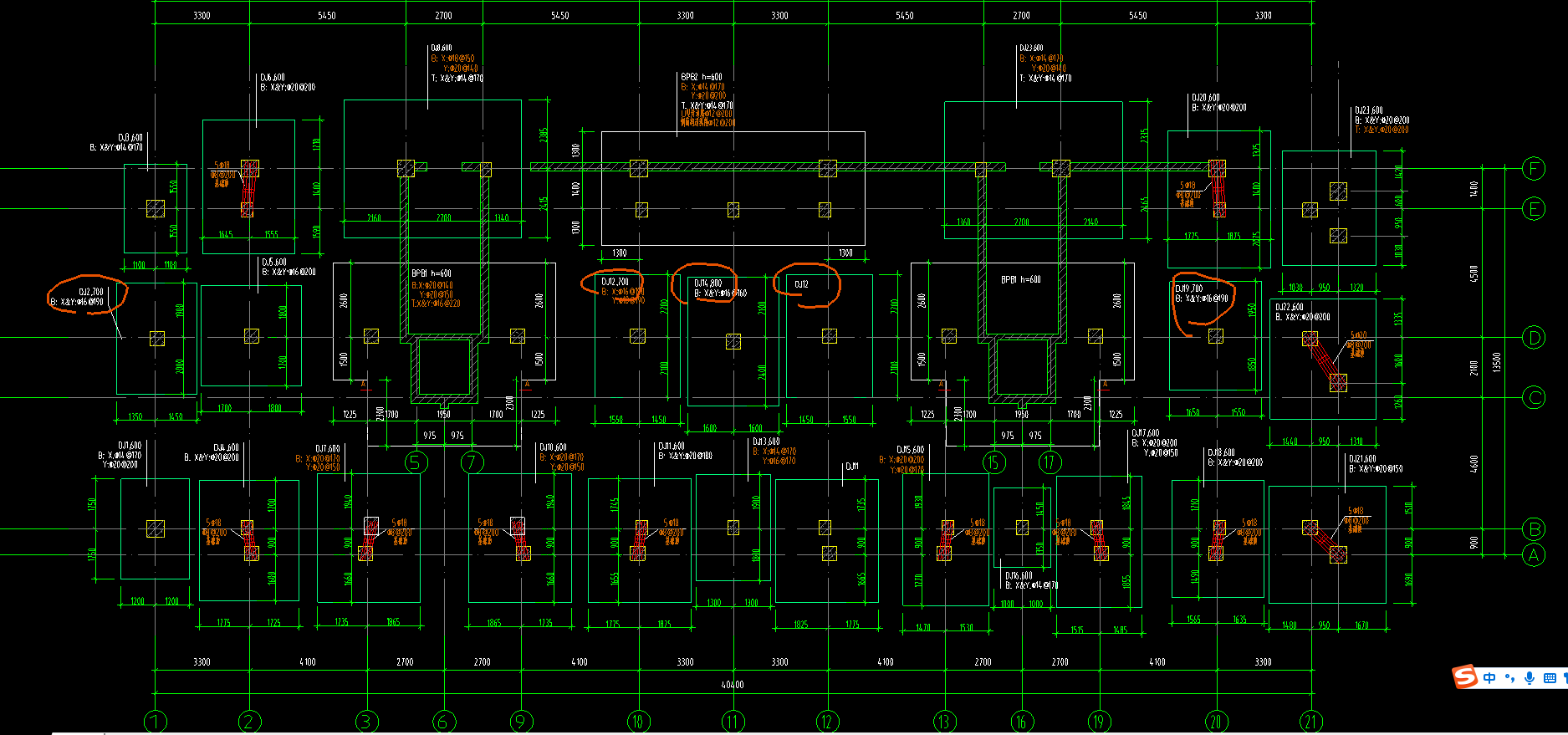Click foundation label DJ10,600
The width and height of the screenshot is (1568, 735).
click(x=553, y=447)
